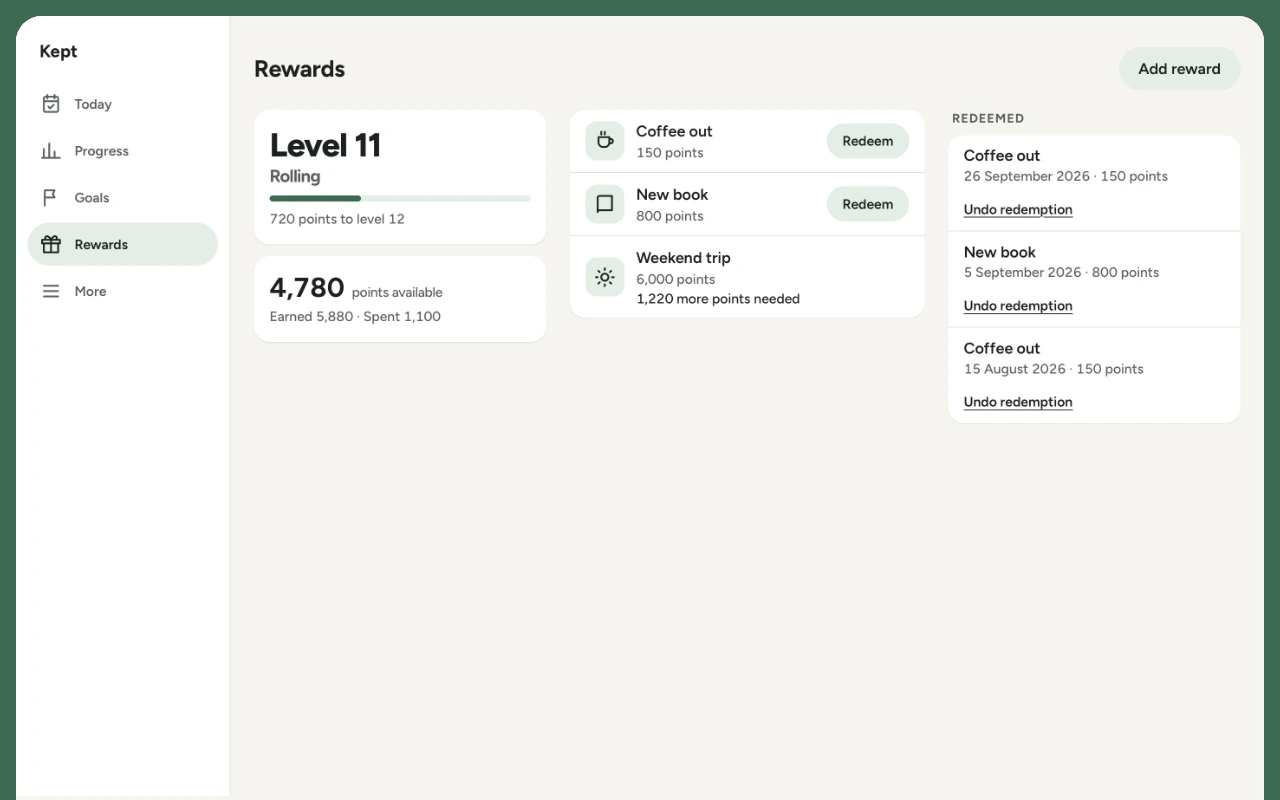Screen dimensions: 1280x800
Task: Click the 720 points to level 12 text
Action: point(337,219)
